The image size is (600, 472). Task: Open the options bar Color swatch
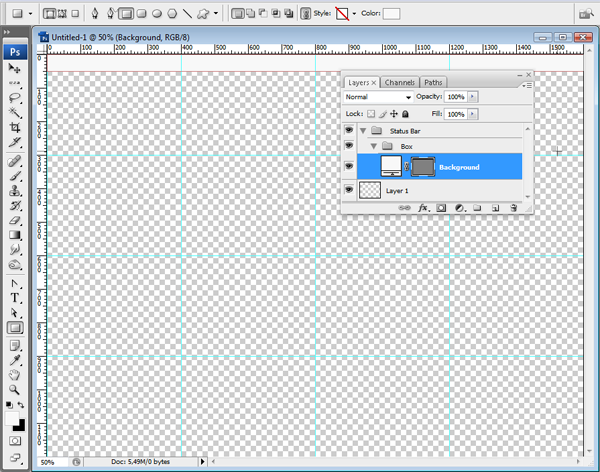click(391, 14)
